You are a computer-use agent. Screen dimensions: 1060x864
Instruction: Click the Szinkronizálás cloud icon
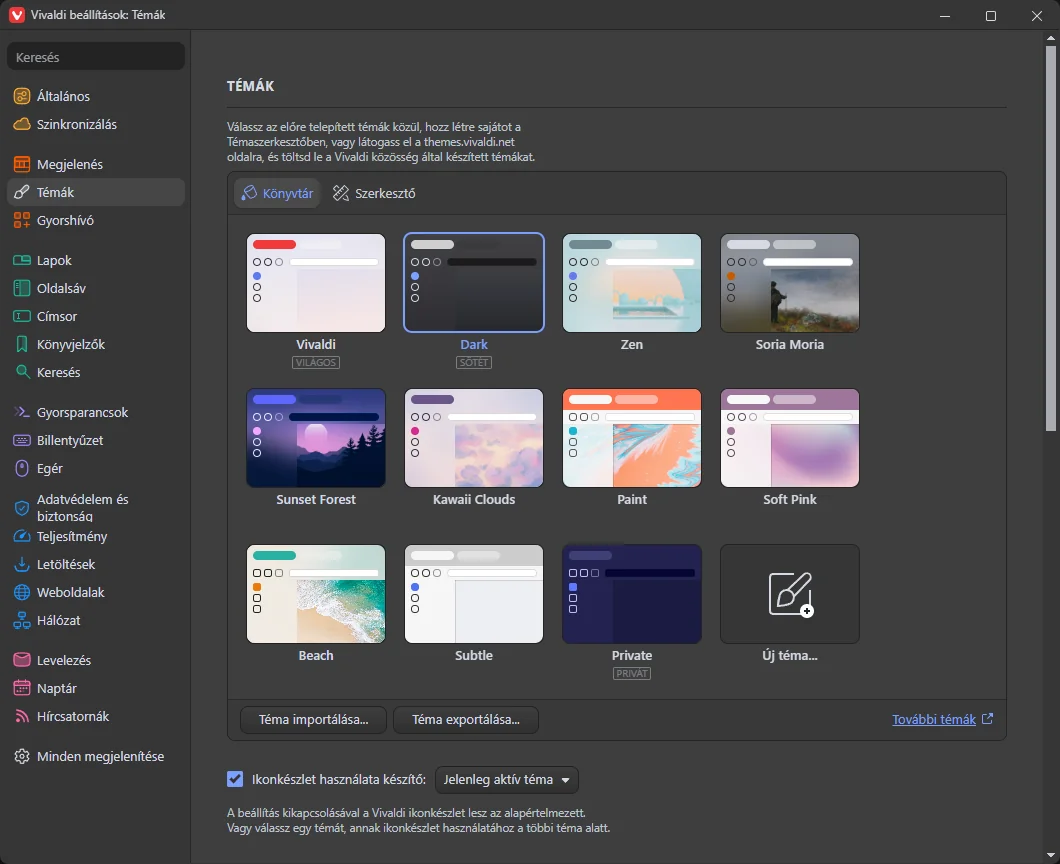(22, 124)
